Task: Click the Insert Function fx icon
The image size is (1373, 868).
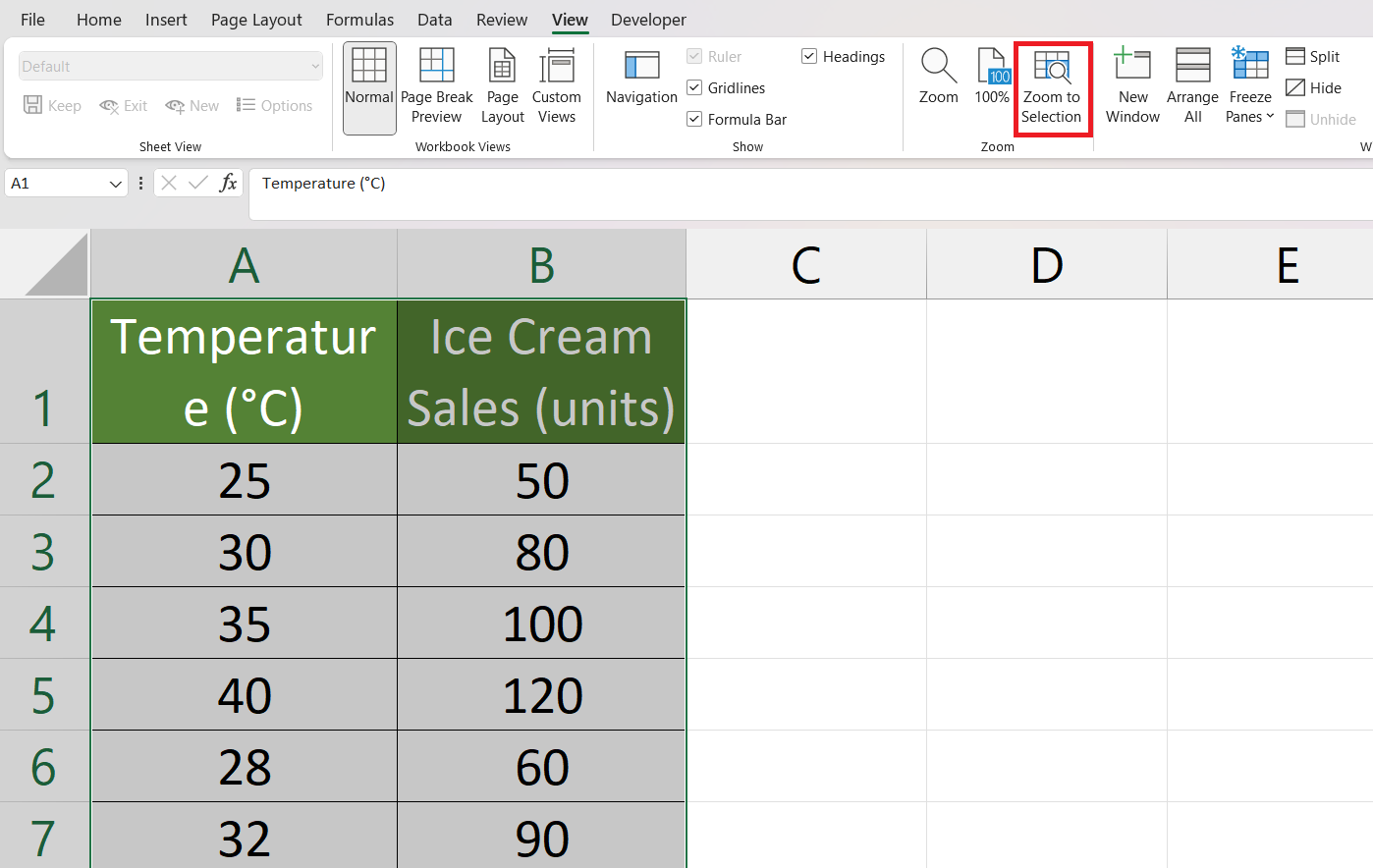Action: click(x=228, y=183)
